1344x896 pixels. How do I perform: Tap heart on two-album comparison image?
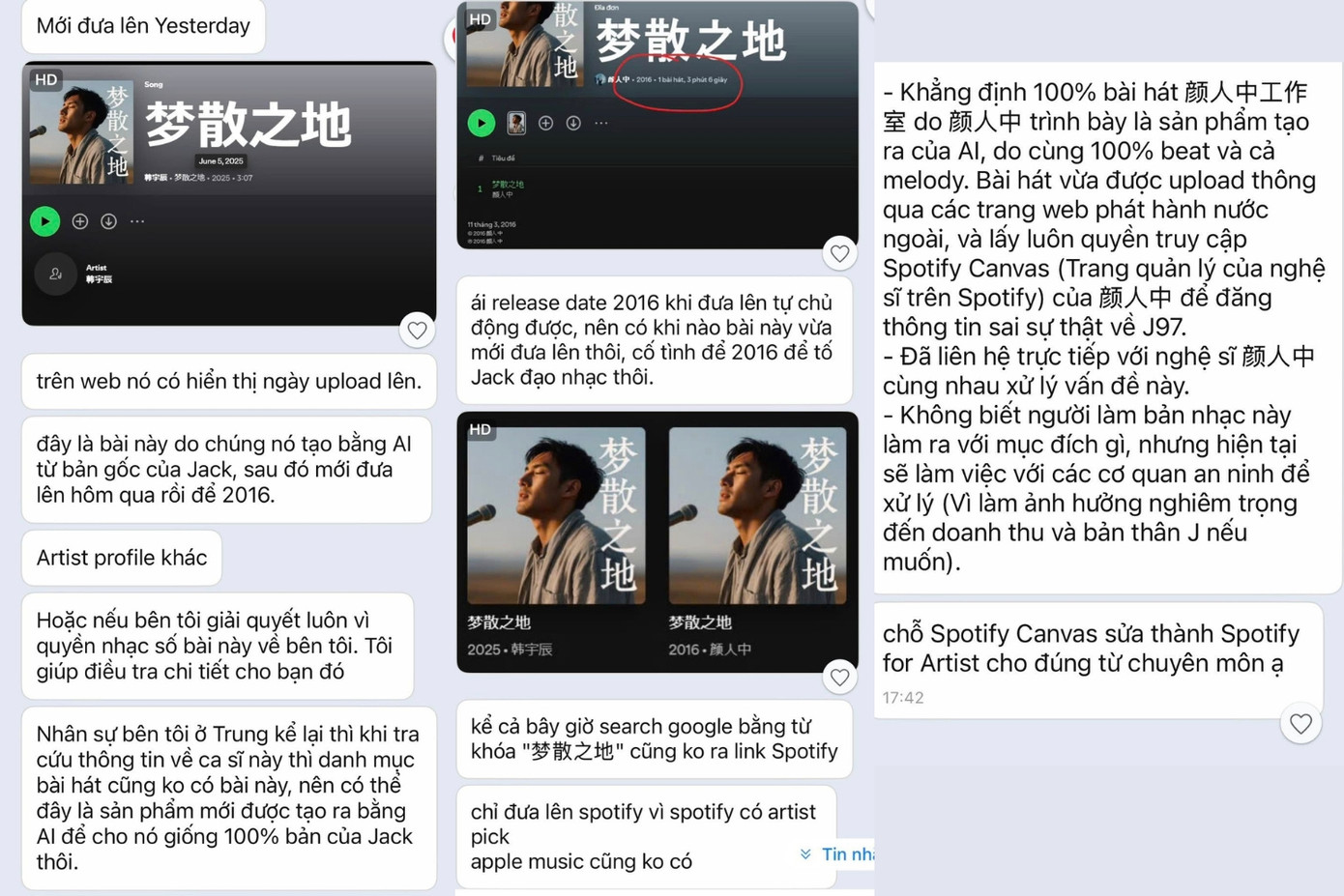point(839,678)
